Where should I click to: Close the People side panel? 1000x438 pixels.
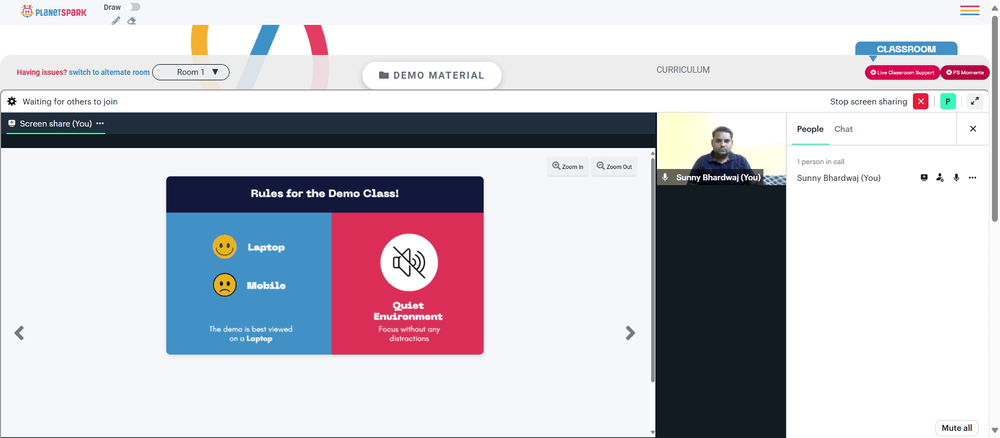tap(973, 129)
